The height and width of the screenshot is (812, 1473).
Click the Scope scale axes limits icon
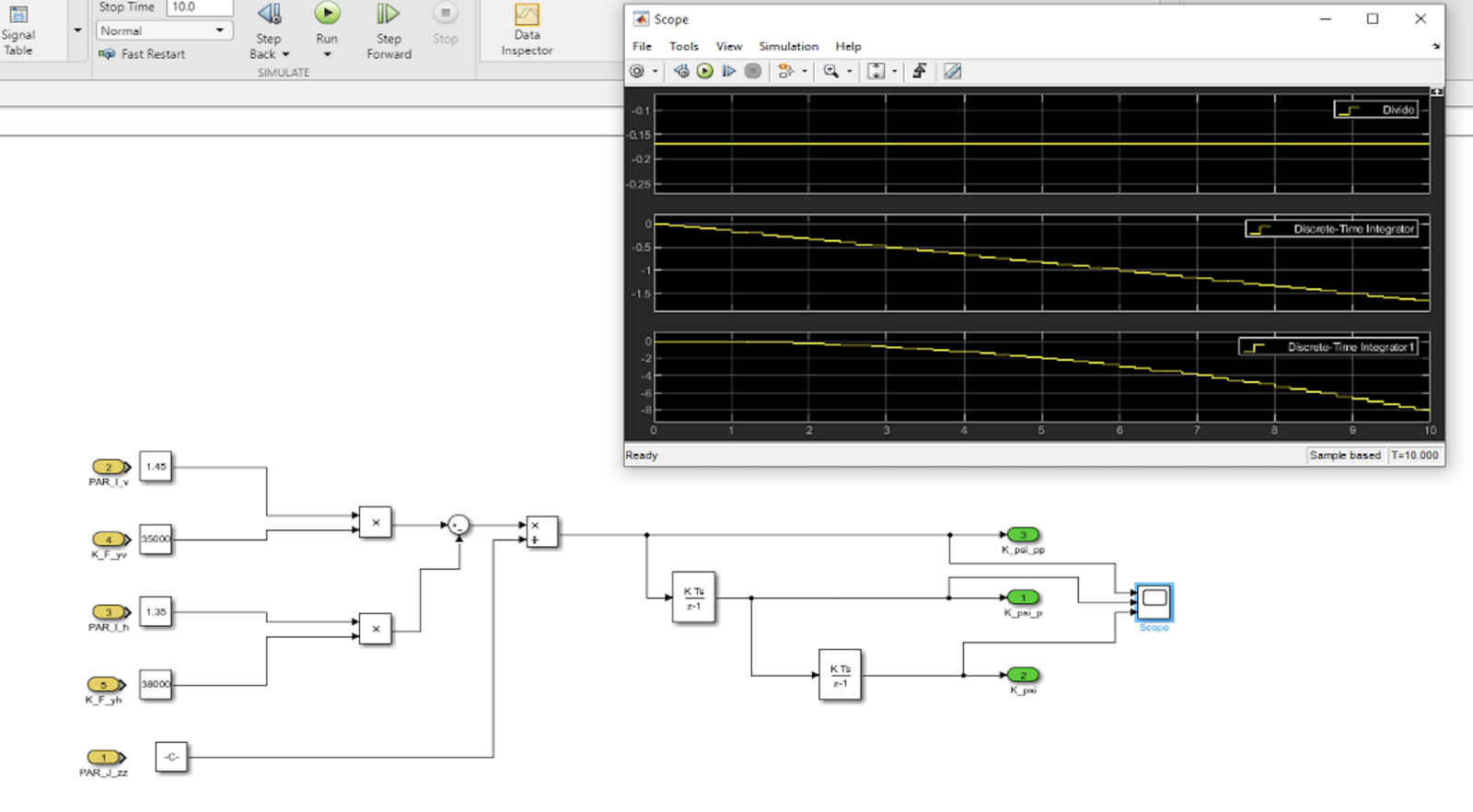coord(876,71)
